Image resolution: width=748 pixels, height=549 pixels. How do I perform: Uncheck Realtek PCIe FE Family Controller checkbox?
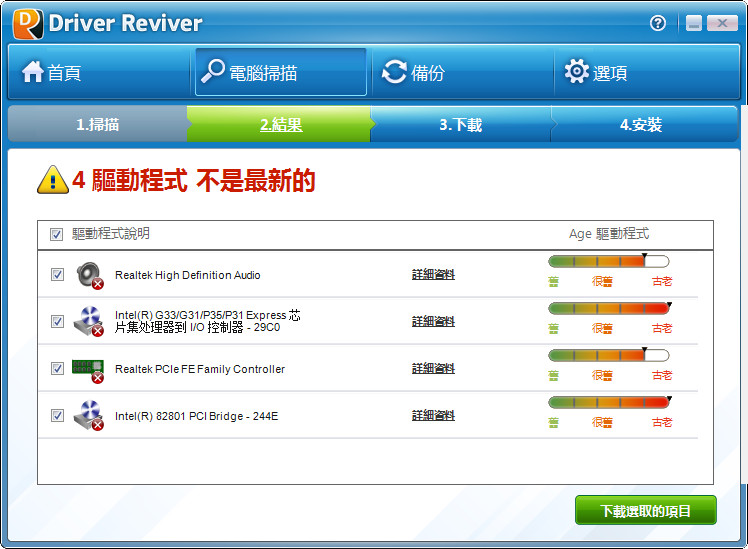(57, 369)
